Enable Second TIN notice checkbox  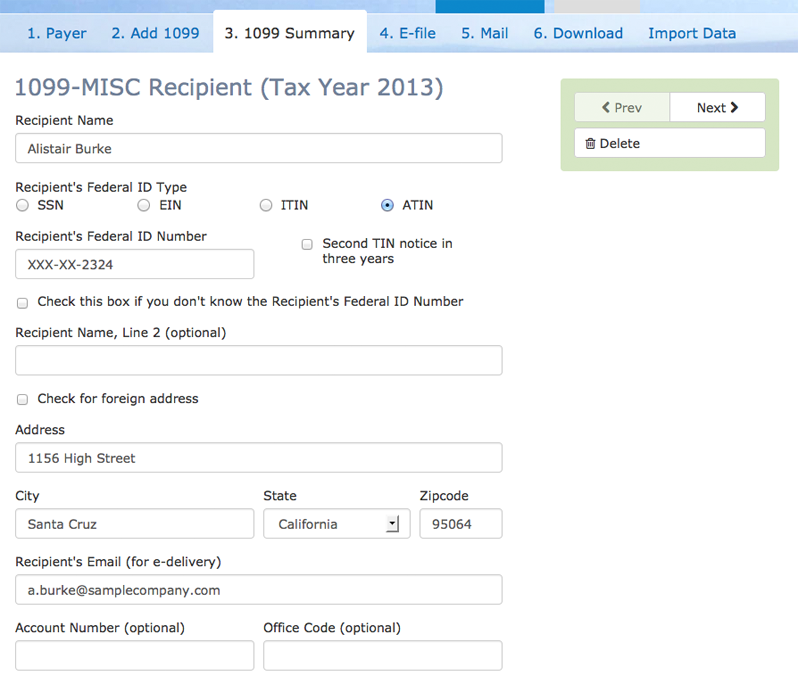point(307,244)
